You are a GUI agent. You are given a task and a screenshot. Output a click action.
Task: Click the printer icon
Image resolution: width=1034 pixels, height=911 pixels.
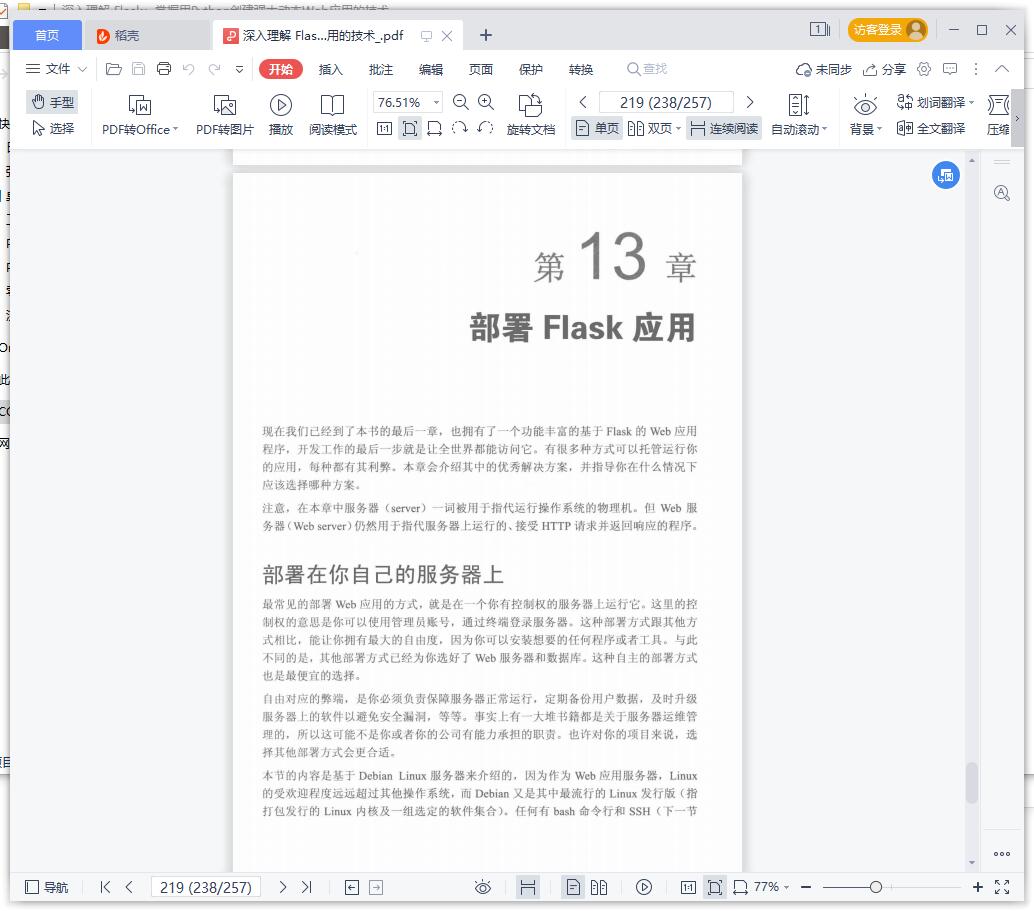[164, 69]
